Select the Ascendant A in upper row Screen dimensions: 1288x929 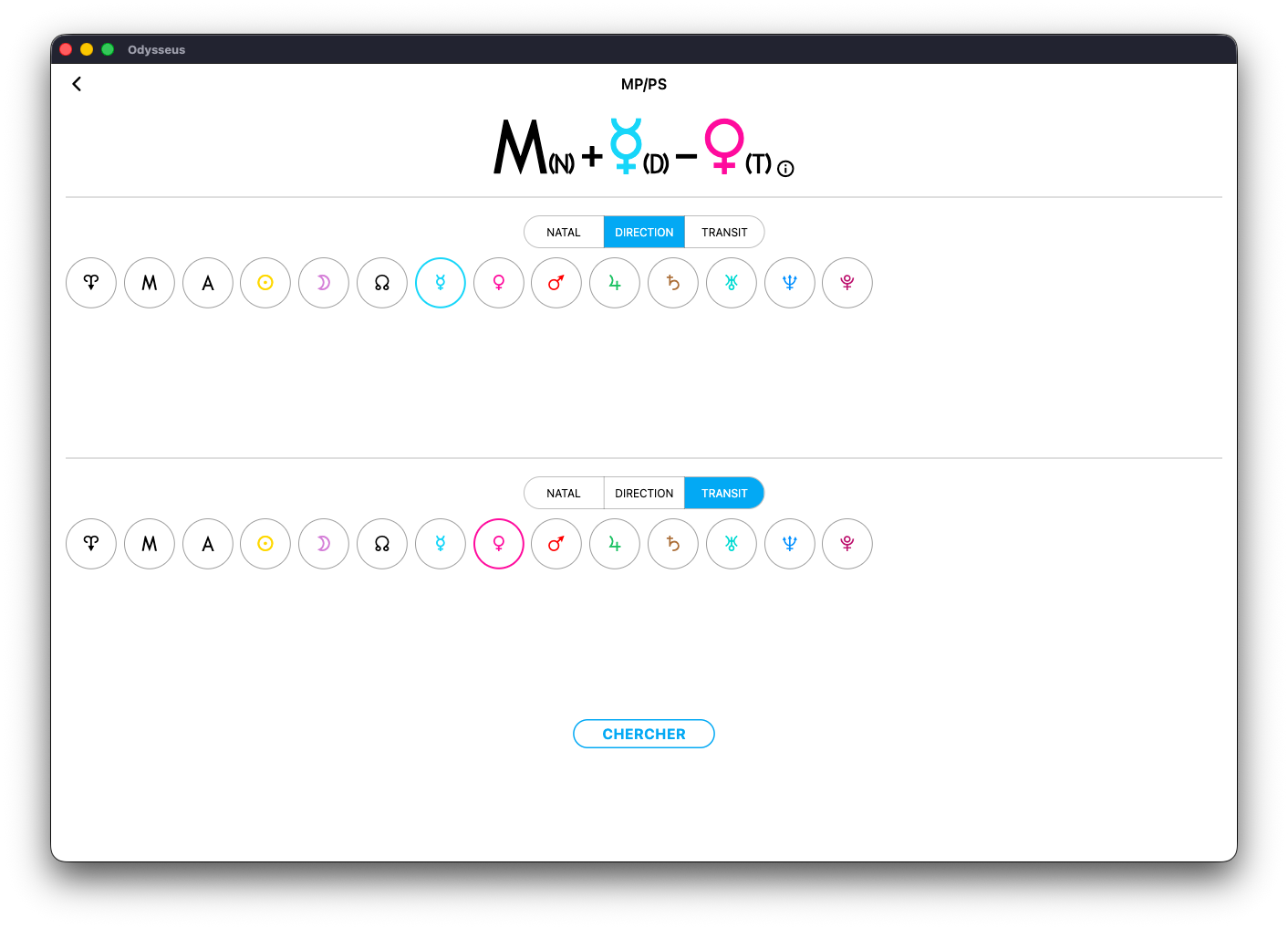208,283
